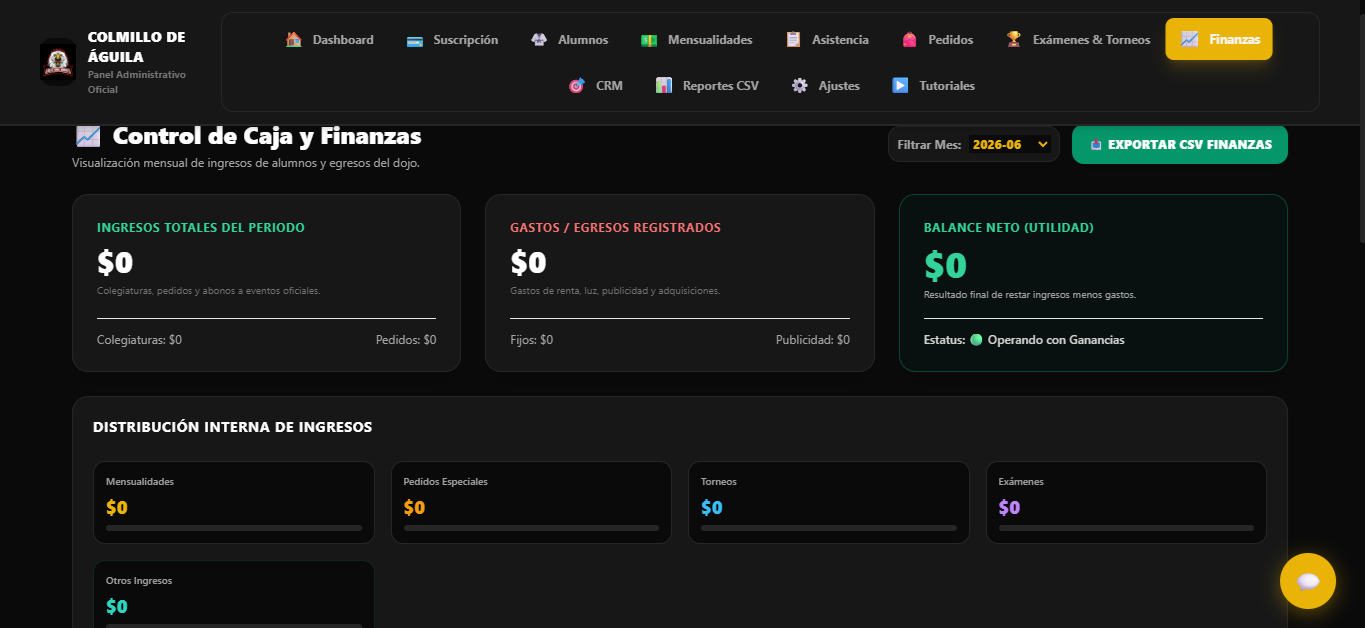The width and height of the screenshot is (1365, 628).
Task: Open the Tutoriales section
Action: 933,86
